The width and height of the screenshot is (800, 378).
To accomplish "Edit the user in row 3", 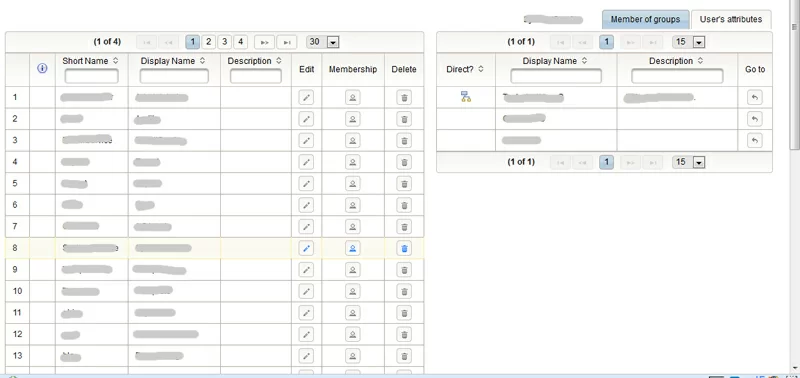I will pos(306,140).
